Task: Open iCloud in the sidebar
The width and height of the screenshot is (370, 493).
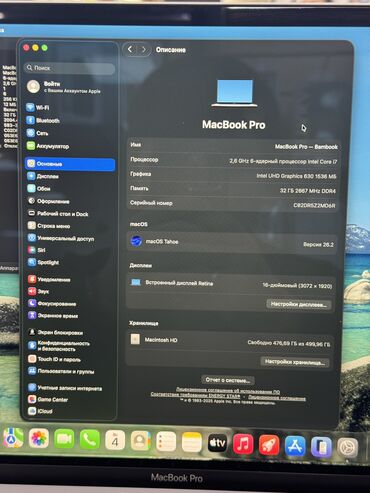Action: point(40,411)
